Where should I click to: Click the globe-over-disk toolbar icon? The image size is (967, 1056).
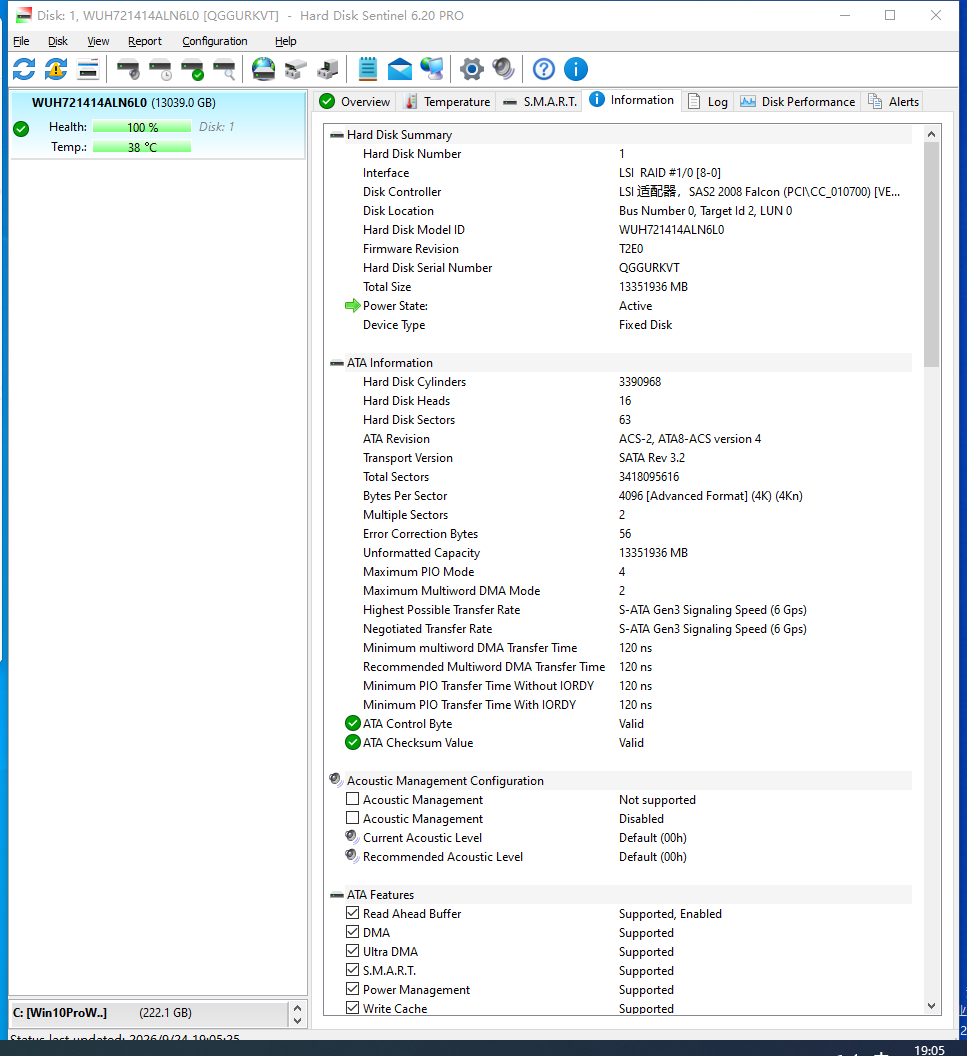(263, 69)
